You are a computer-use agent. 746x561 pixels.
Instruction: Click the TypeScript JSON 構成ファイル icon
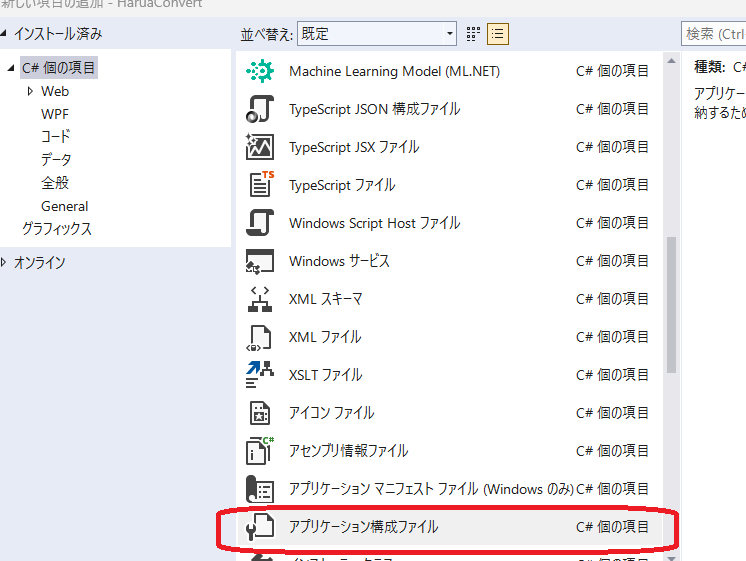(260, 109)
